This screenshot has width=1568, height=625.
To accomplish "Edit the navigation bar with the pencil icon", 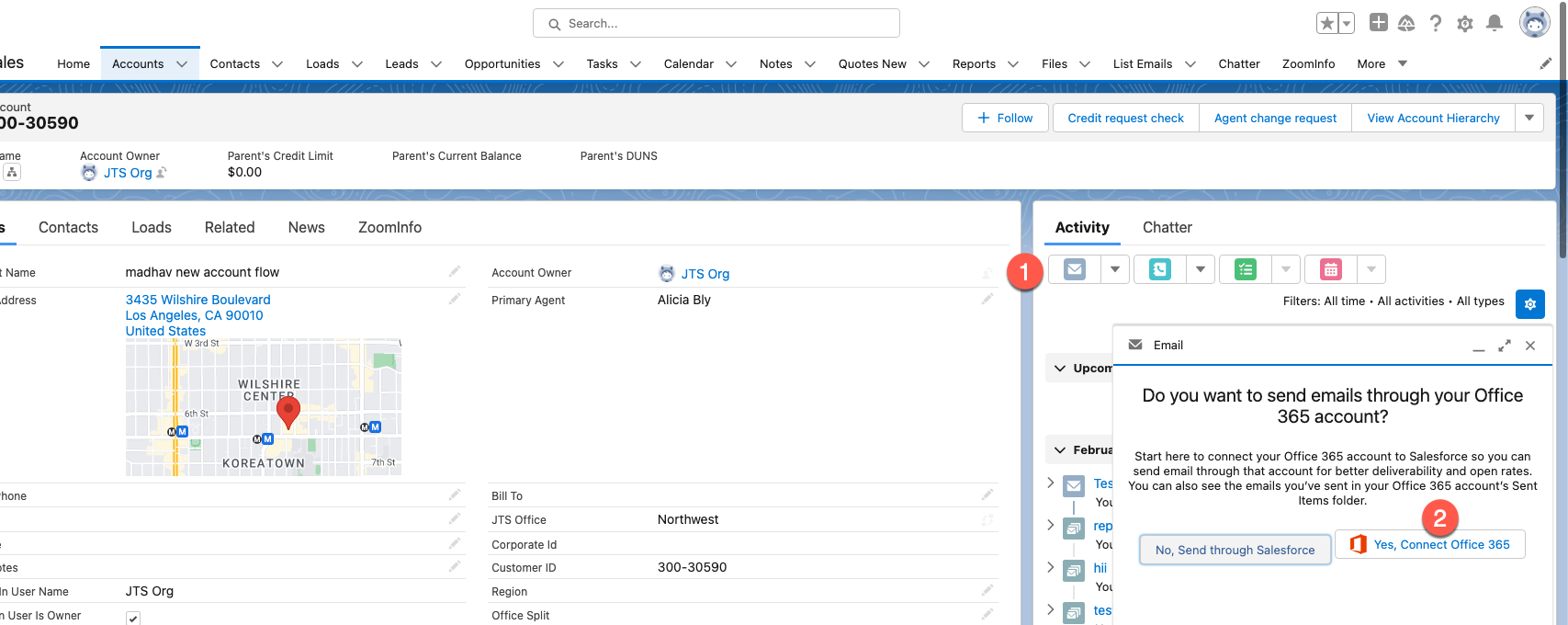I will tap(1546, 63).
